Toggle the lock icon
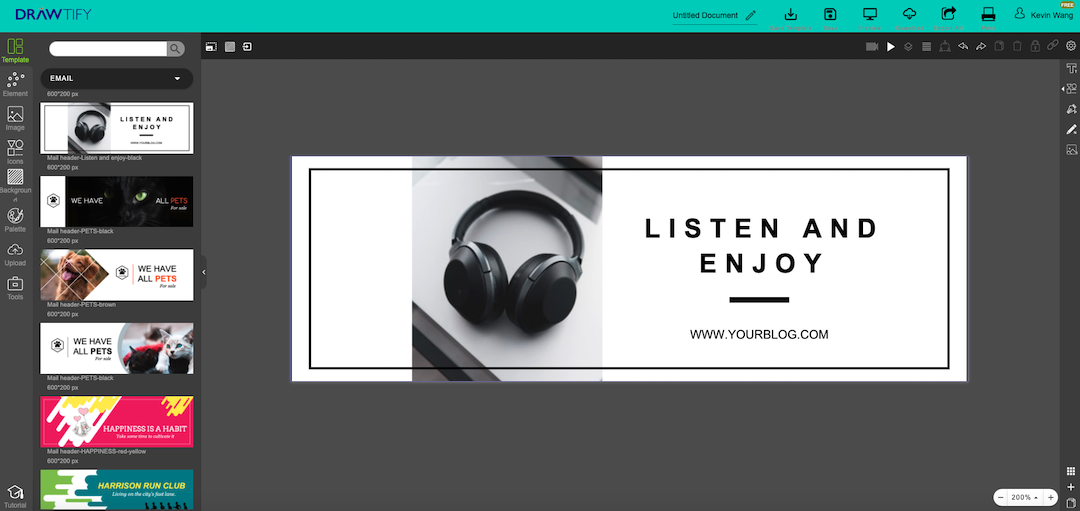The width and height of the screenshot is (1080, 511). (x=1035, y=46)
